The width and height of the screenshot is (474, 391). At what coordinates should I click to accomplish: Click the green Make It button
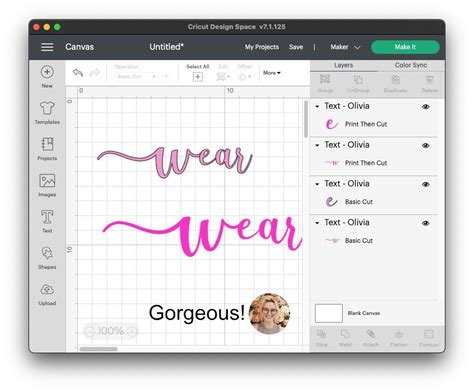coord(405,47)
